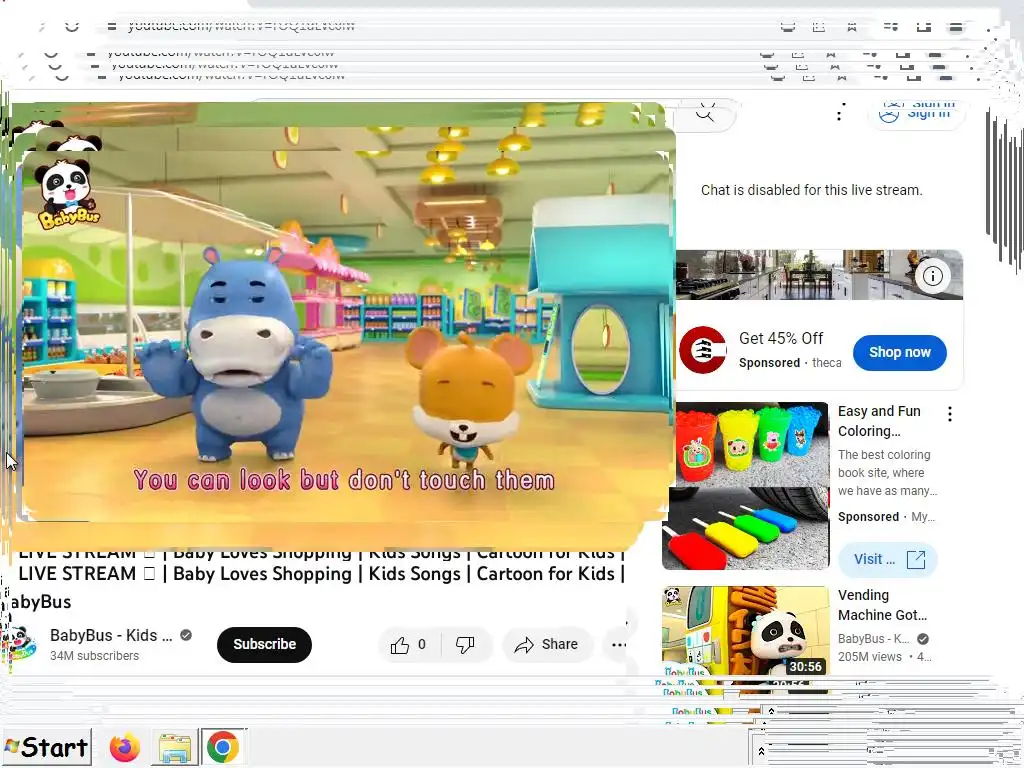Reload the YouTube page
The width and height of the screenshot is (1024, 768).
click(x=72, y=25)
